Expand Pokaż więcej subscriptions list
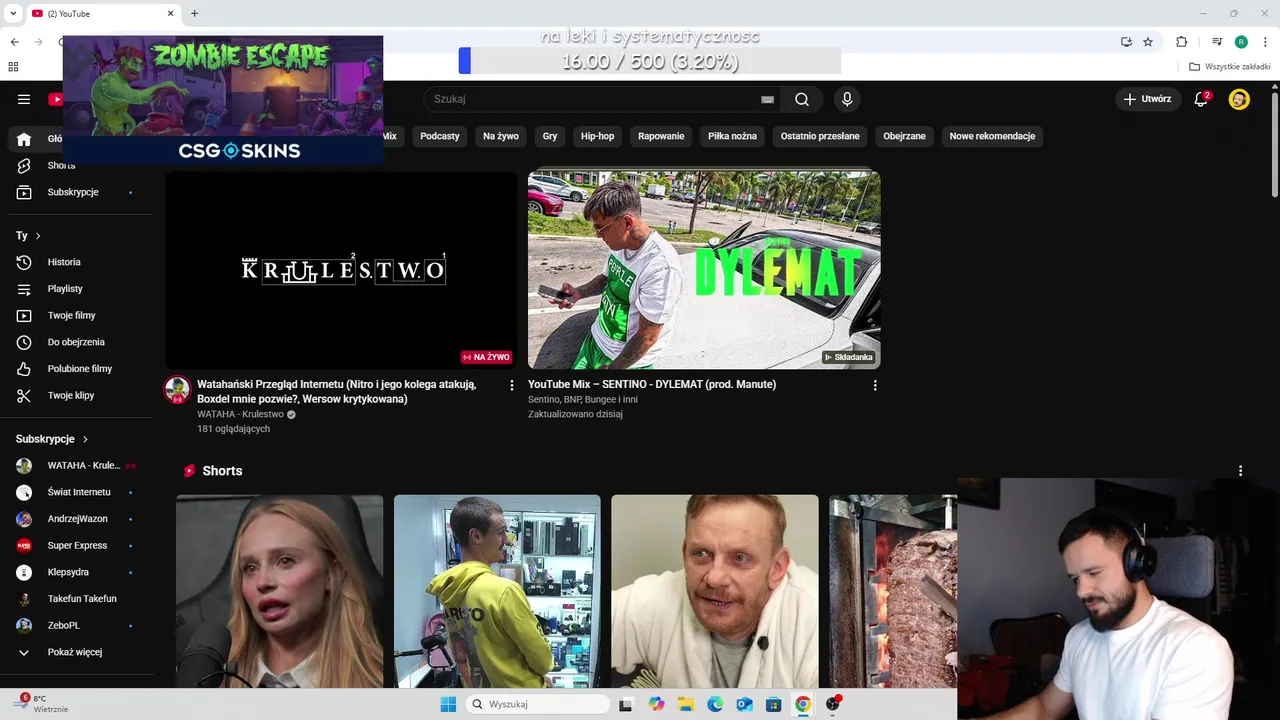This screenshot has width=1280, height=720. 76,652
